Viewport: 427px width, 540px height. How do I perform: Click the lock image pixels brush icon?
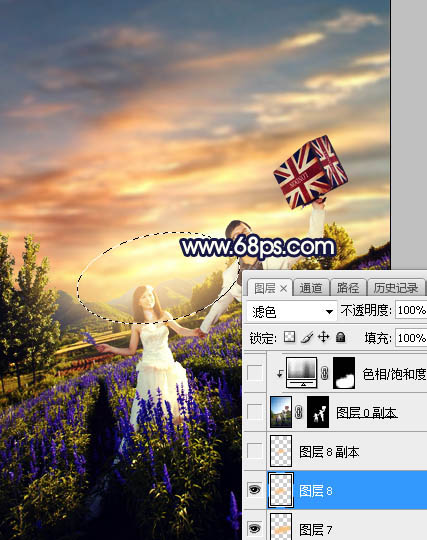(306, 337)
